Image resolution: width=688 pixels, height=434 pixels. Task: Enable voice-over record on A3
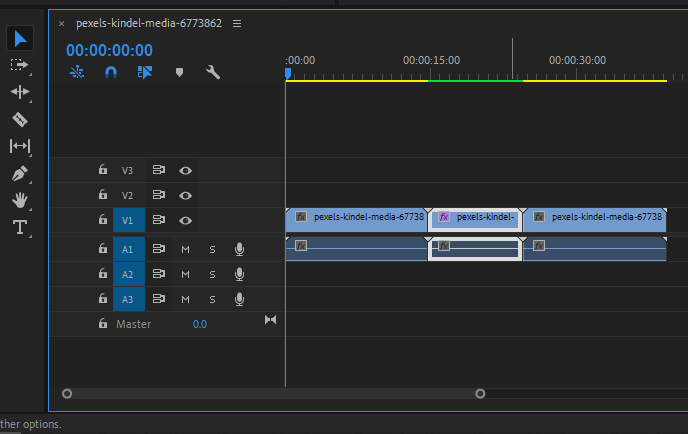239,299
